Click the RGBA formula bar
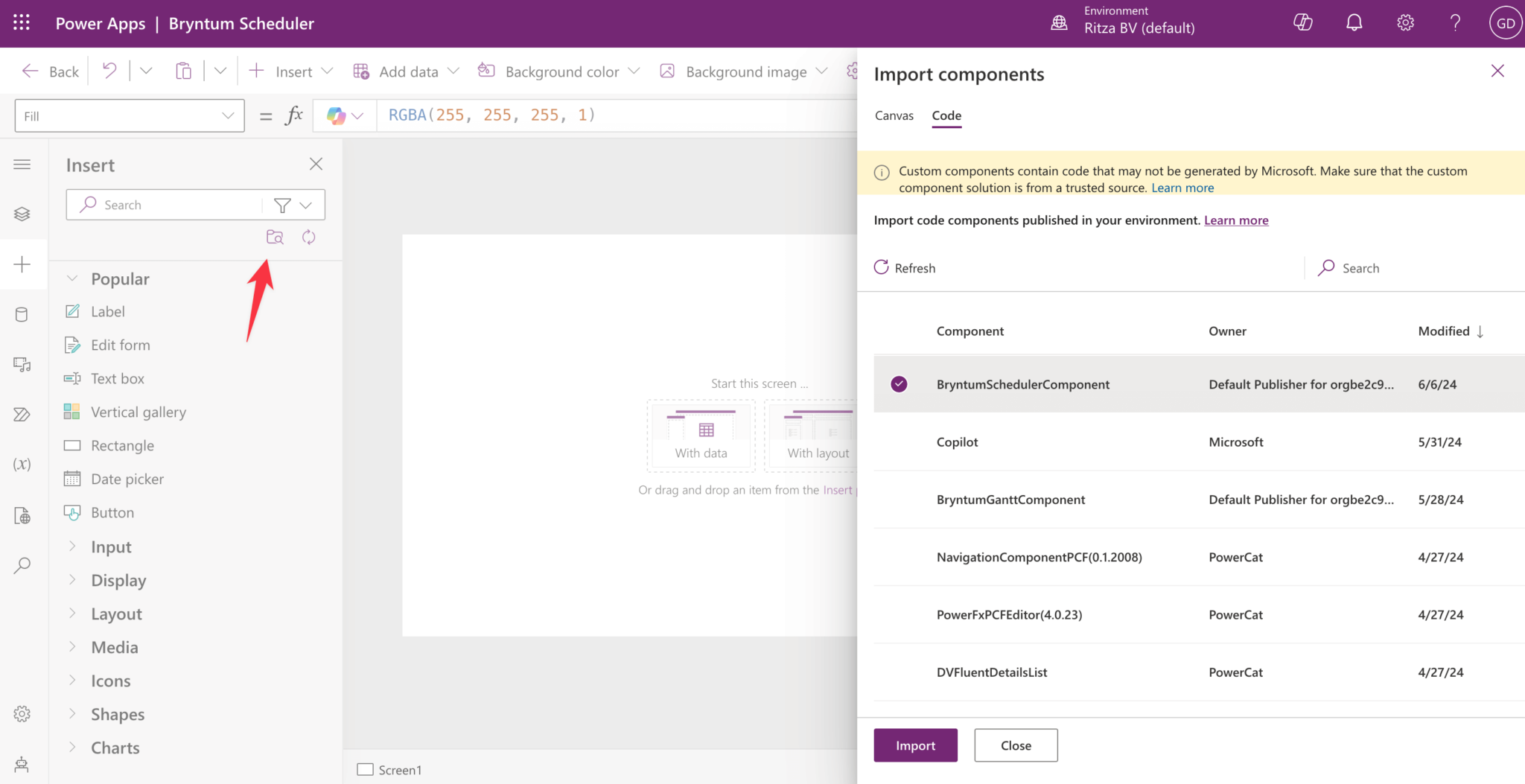This screenshot has width=1525, height=784. [618, 115]
